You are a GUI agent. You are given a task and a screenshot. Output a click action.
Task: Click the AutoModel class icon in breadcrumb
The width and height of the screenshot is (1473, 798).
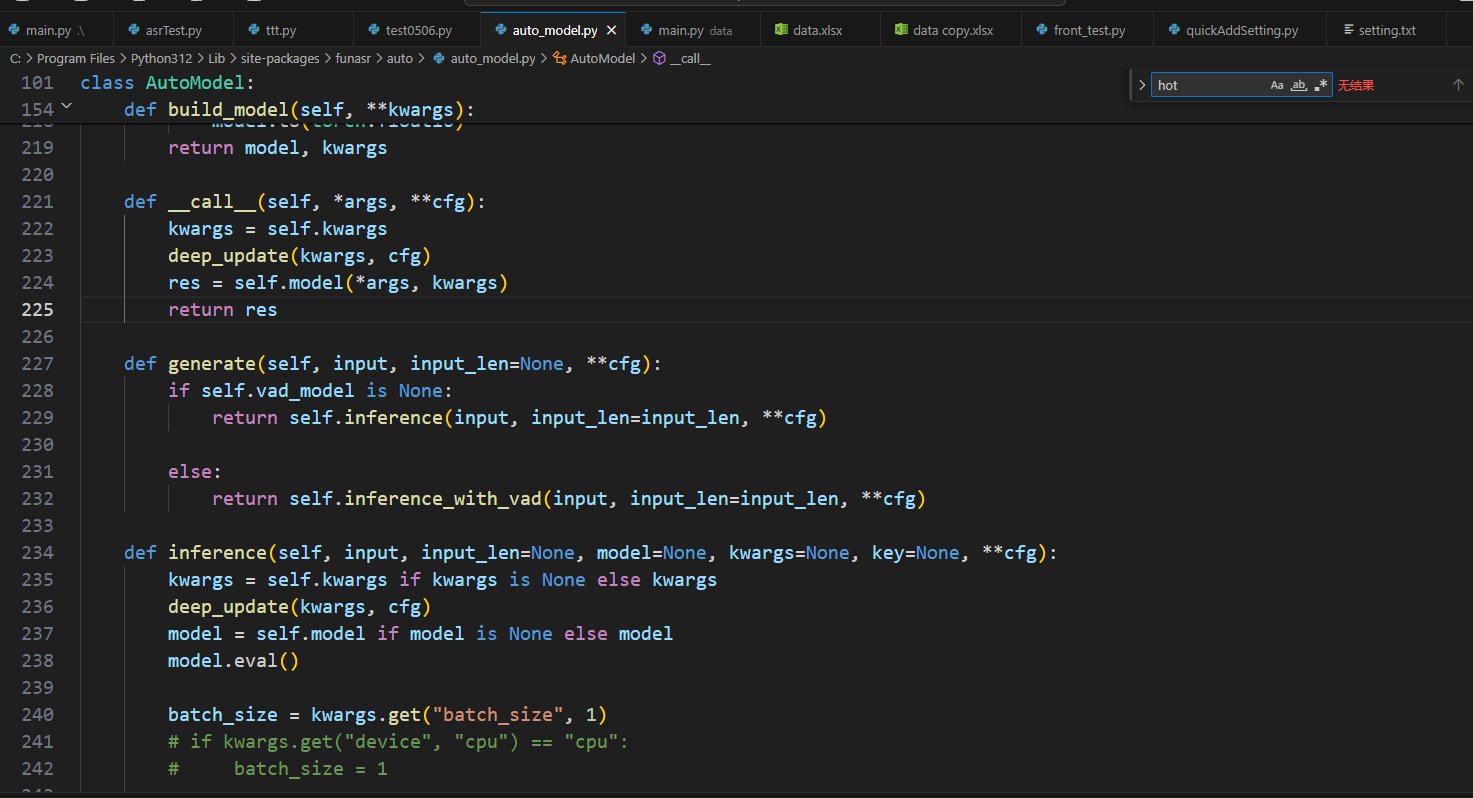click(x=560, y=58)
